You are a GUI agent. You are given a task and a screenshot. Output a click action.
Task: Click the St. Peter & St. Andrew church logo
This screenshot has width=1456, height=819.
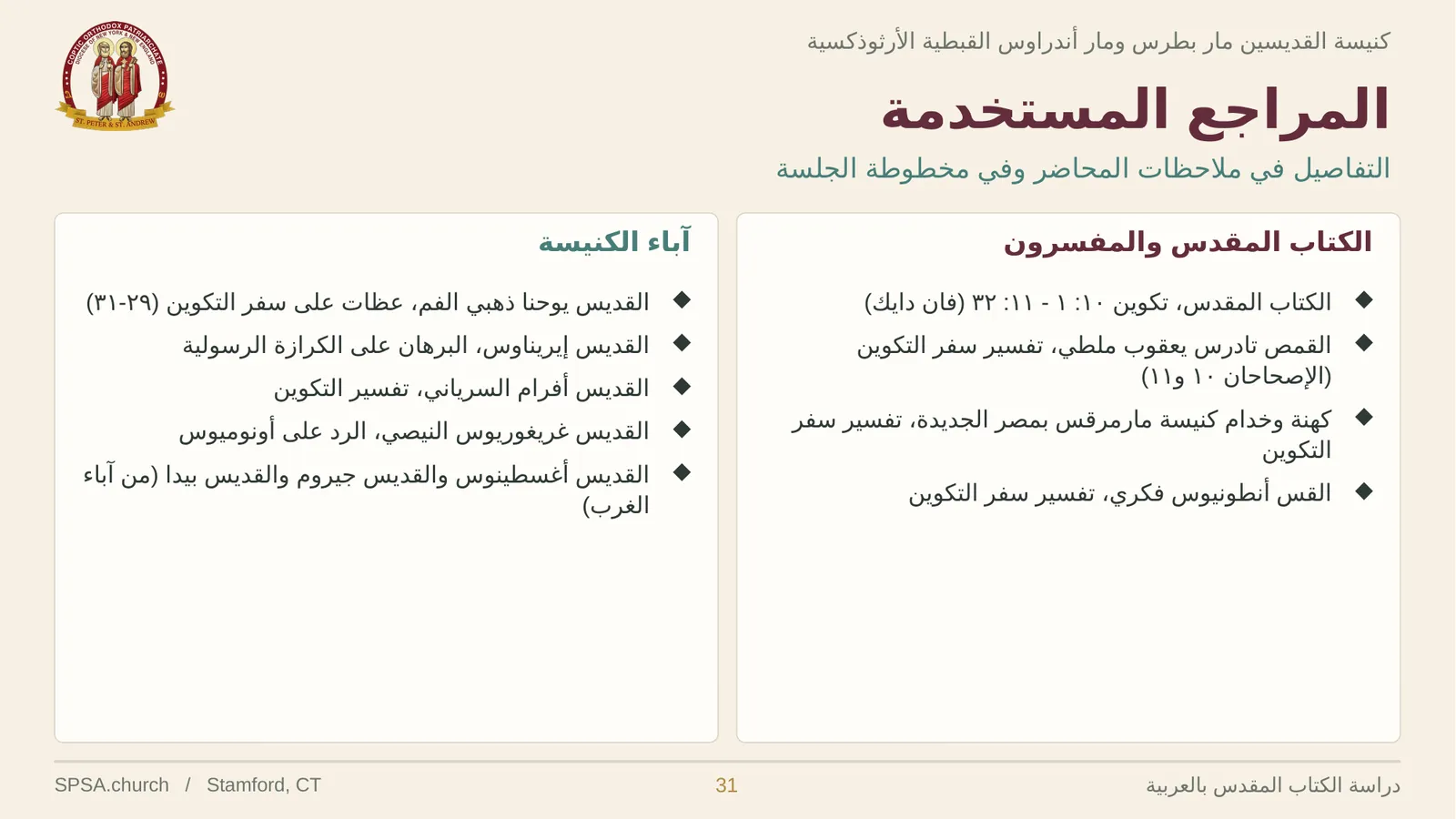(115, 76)
